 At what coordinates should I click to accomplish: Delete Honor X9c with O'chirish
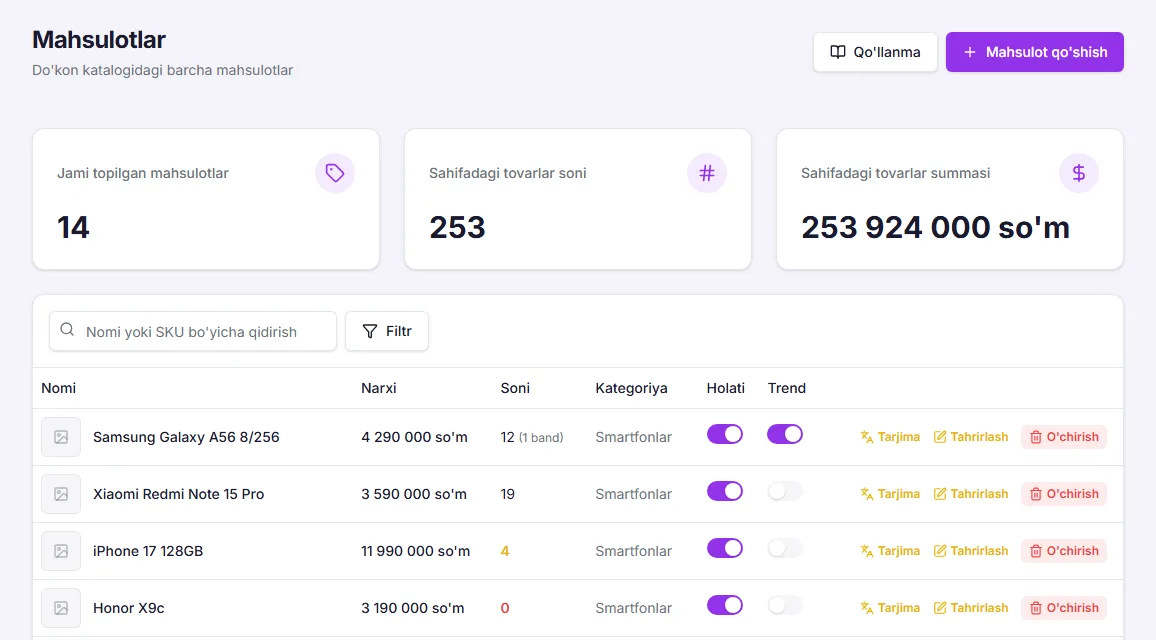point(1064,608)
